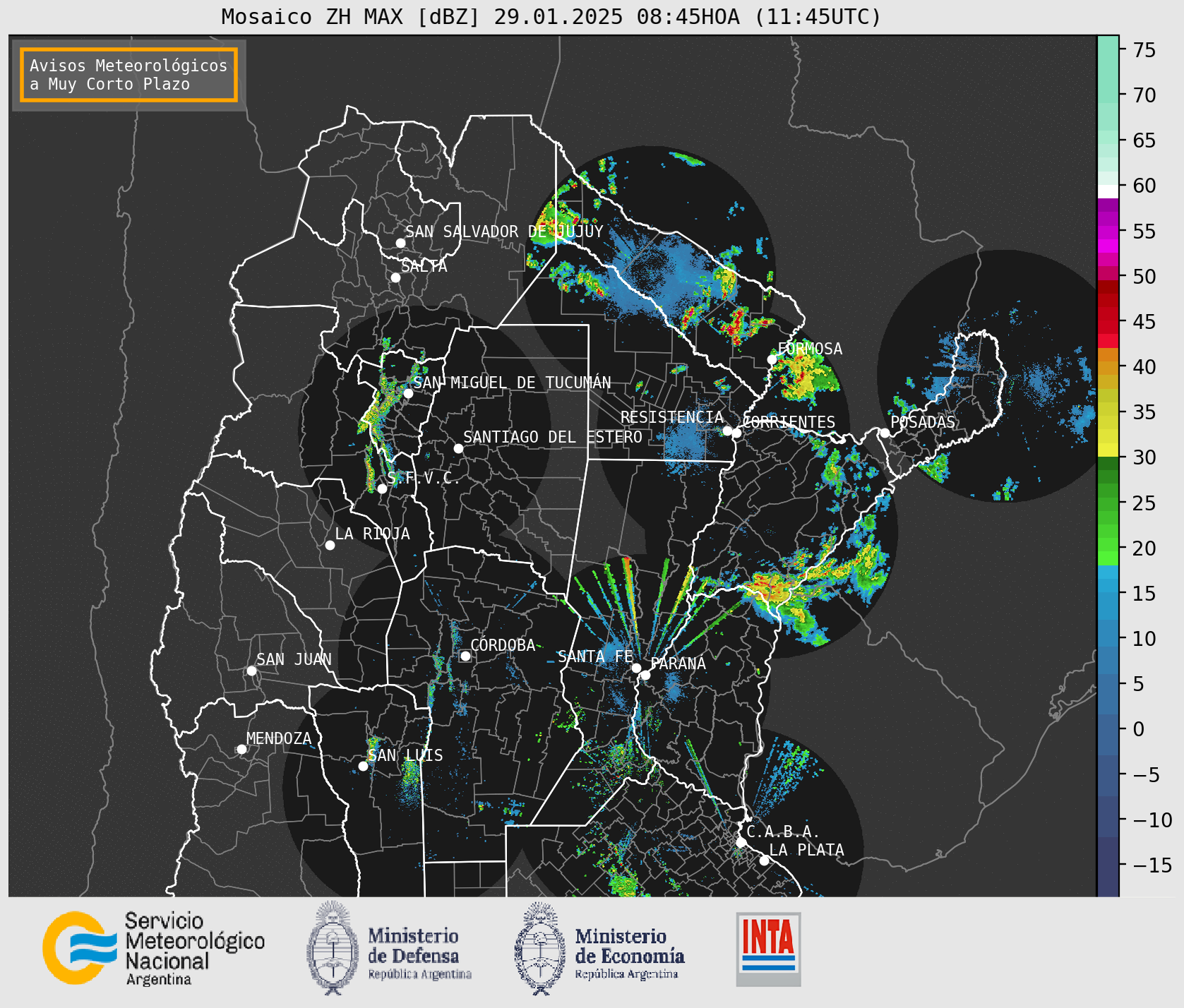Click the Formosa city marker
This screenshot has width=1184, height=1008.
tap(772, 359)
